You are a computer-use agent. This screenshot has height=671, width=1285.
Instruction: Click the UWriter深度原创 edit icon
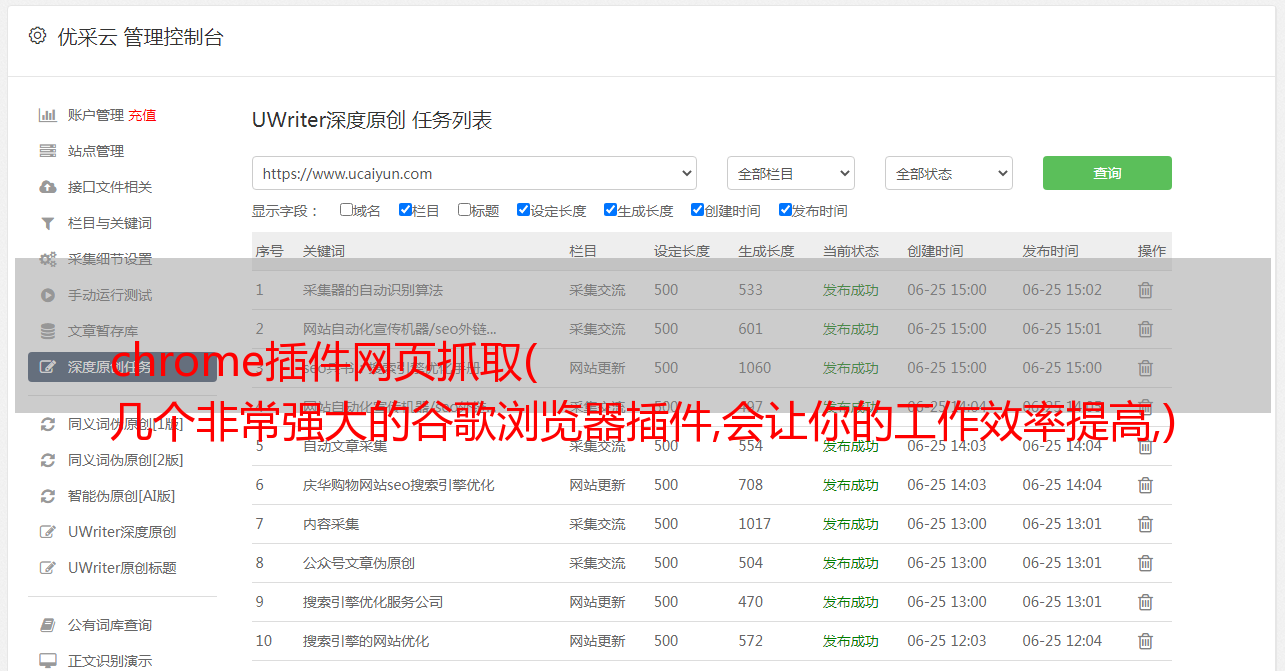[47, 532]
